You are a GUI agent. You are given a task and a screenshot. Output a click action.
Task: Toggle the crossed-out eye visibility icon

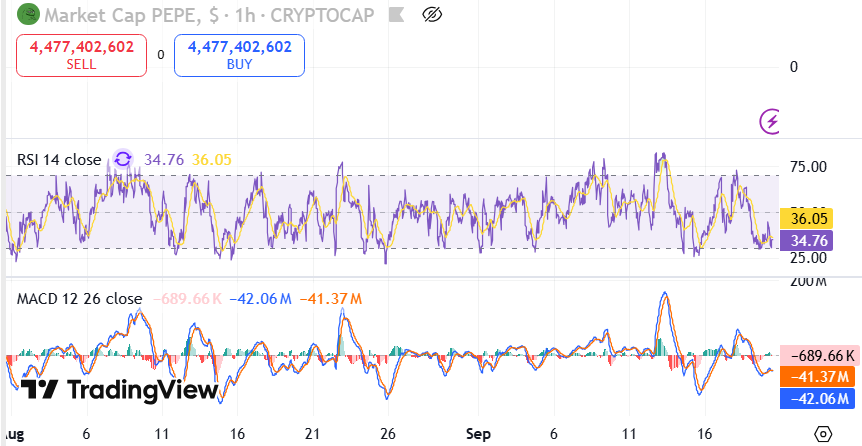pyautogui.click(x=432, y=15)
